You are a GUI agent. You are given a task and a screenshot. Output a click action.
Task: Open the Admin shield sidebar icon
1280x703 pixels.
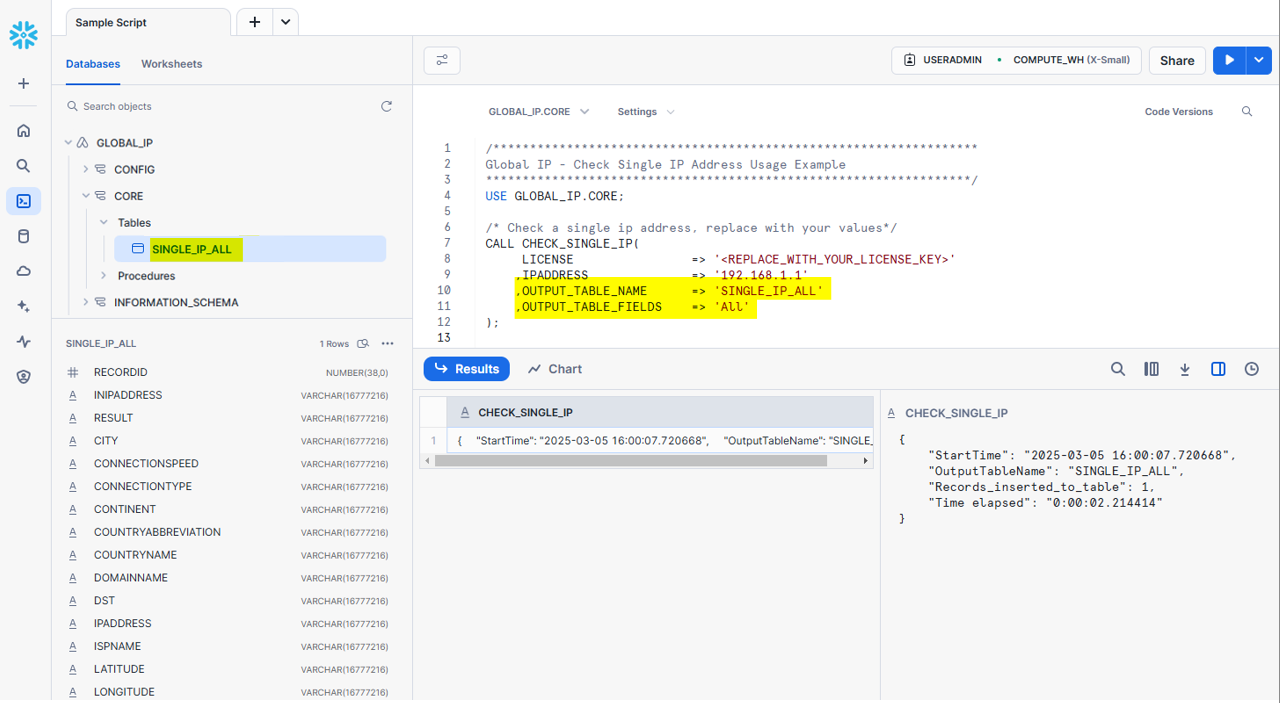point(23,377)
